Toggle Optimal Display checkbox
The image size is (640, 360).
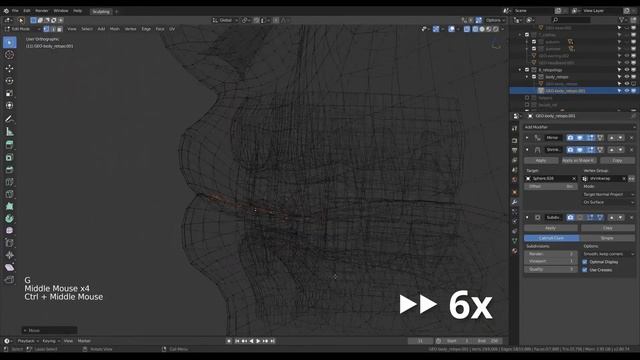[585, 262]
